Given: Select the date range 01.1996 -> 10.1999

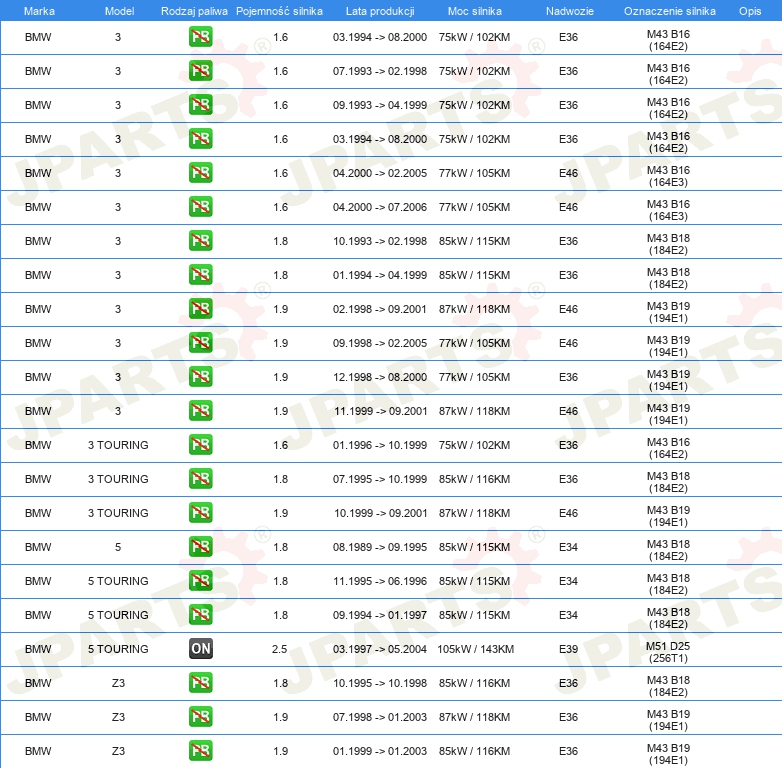Looking at the screenshot, I should click(380, 445).
